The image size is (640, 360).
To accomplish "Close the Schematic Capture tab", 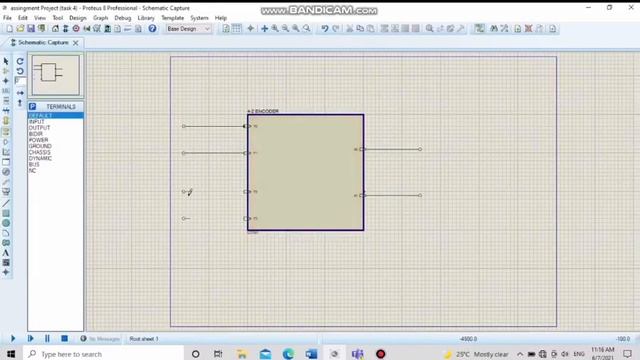I will tap(76, 42).
